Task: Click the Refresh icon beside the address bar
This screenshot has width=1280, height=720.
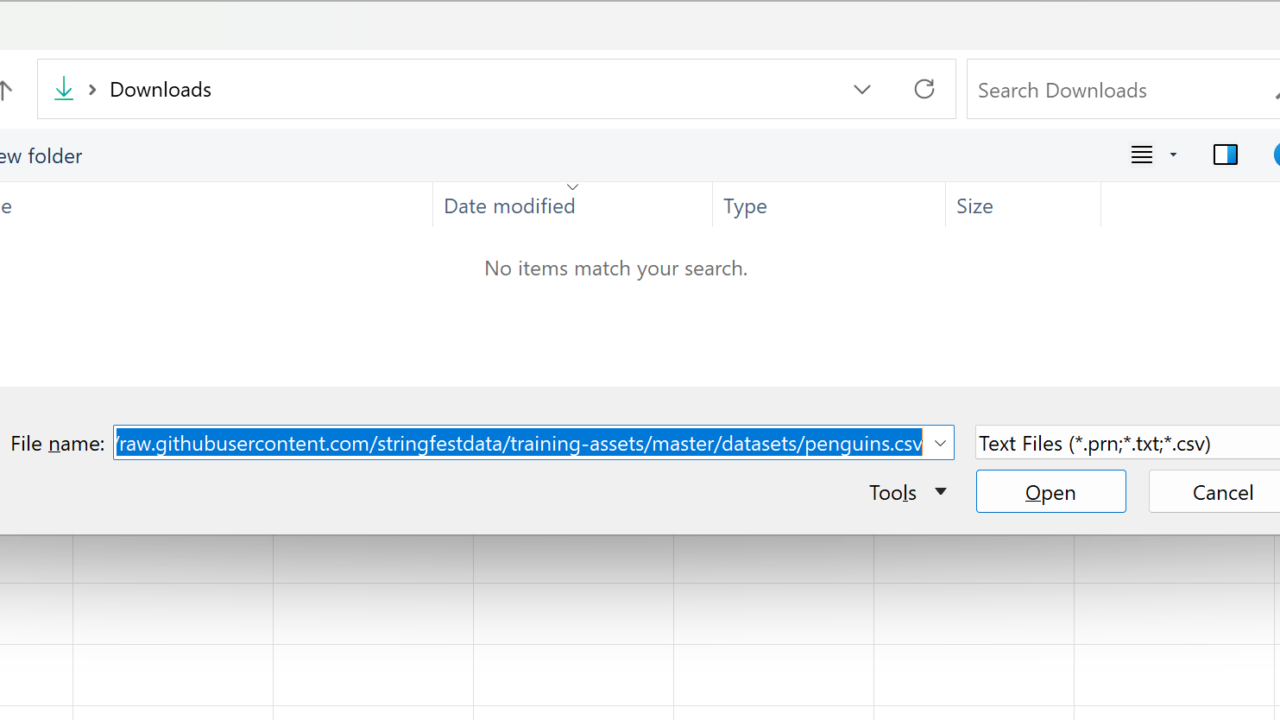Action: (x=924, y=89)
